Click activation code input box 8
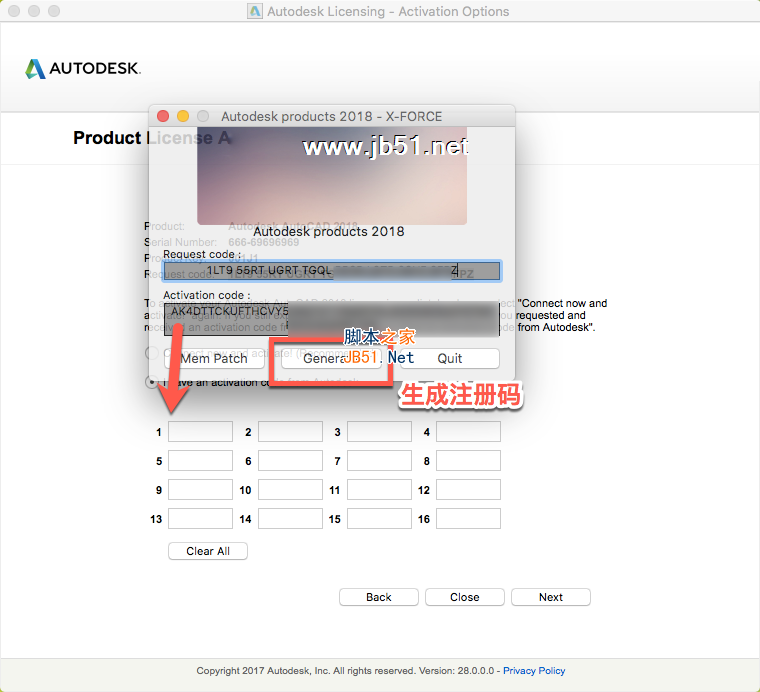Image resolution: width=760 pixels, height=692 pixels. [468, 460]
